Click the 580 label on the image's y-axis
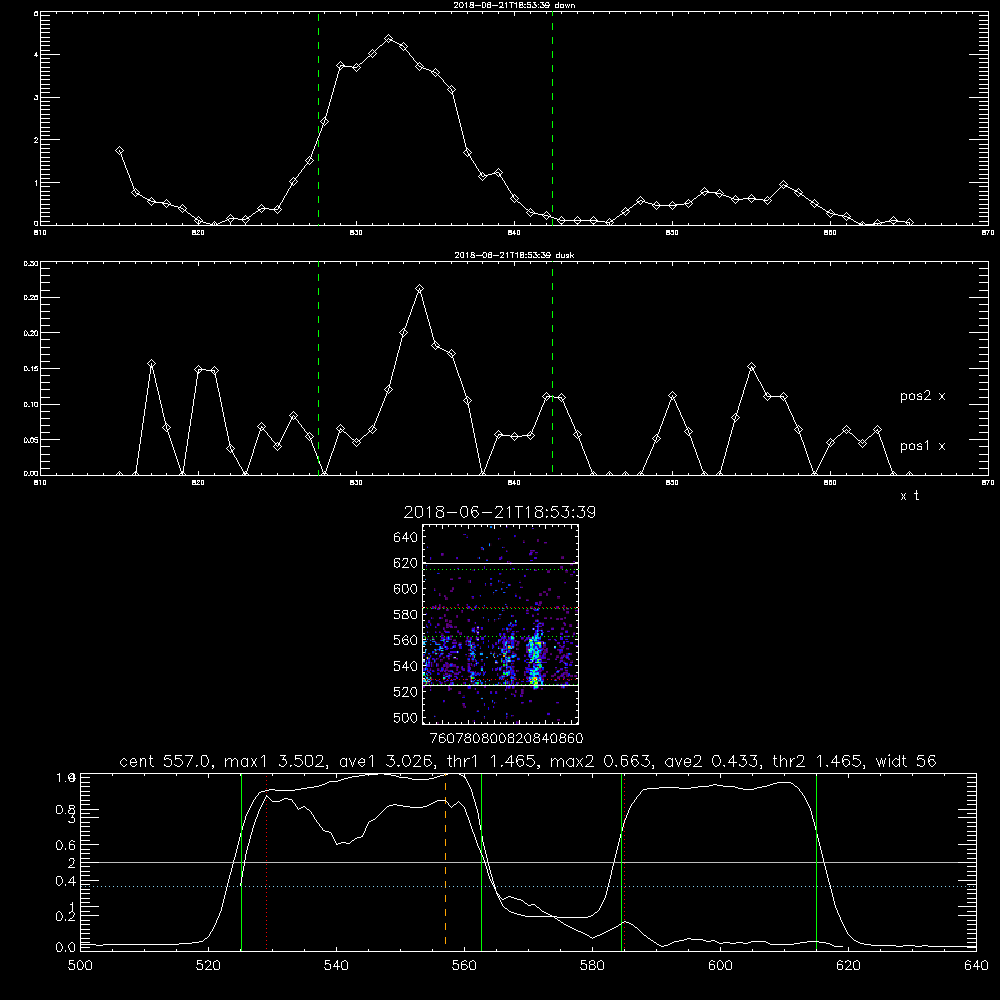 coord(406,615)
